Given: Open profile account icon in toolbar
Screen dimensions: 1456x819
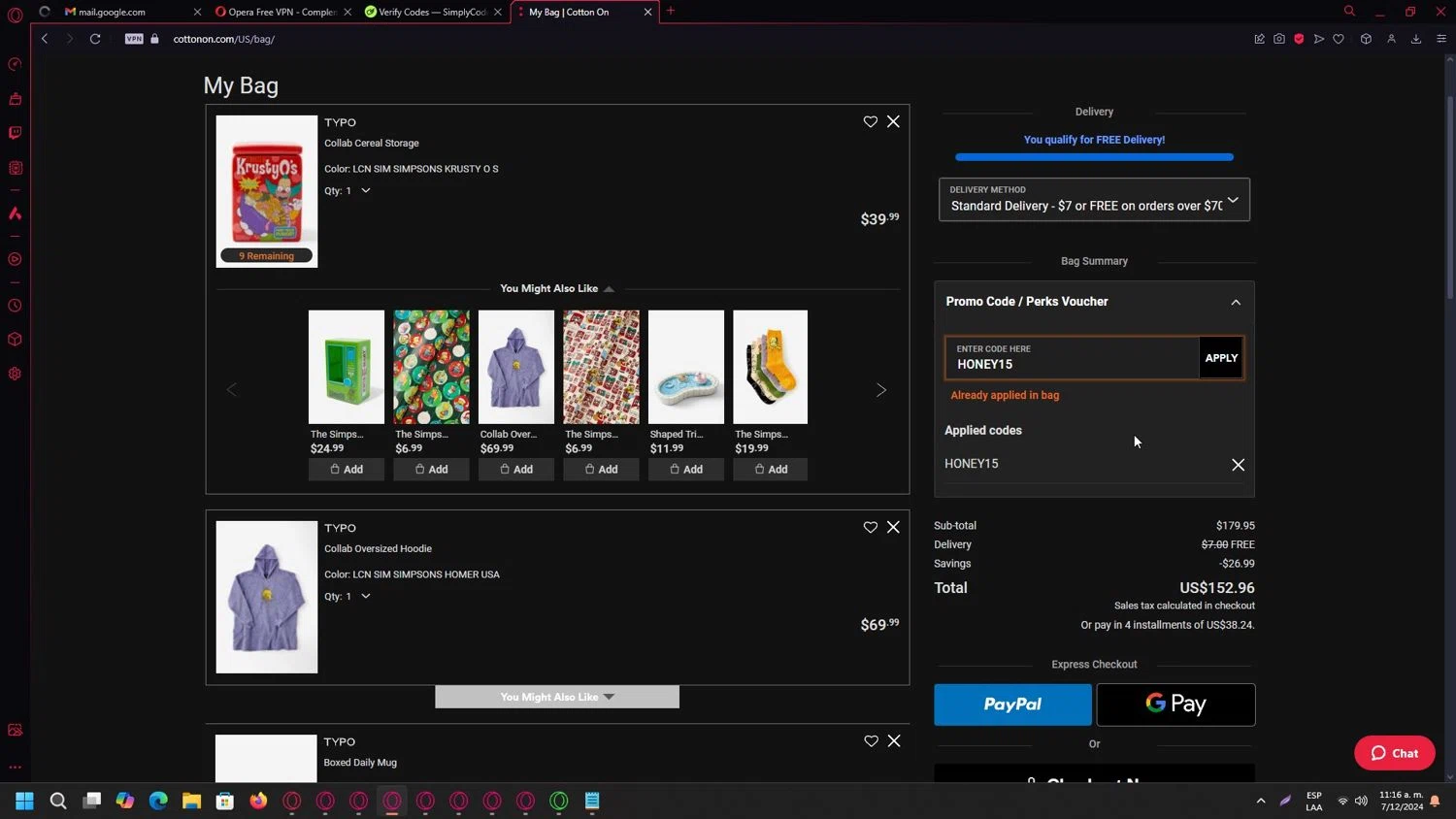Looking at the screenshot, I should point(1391,39).
